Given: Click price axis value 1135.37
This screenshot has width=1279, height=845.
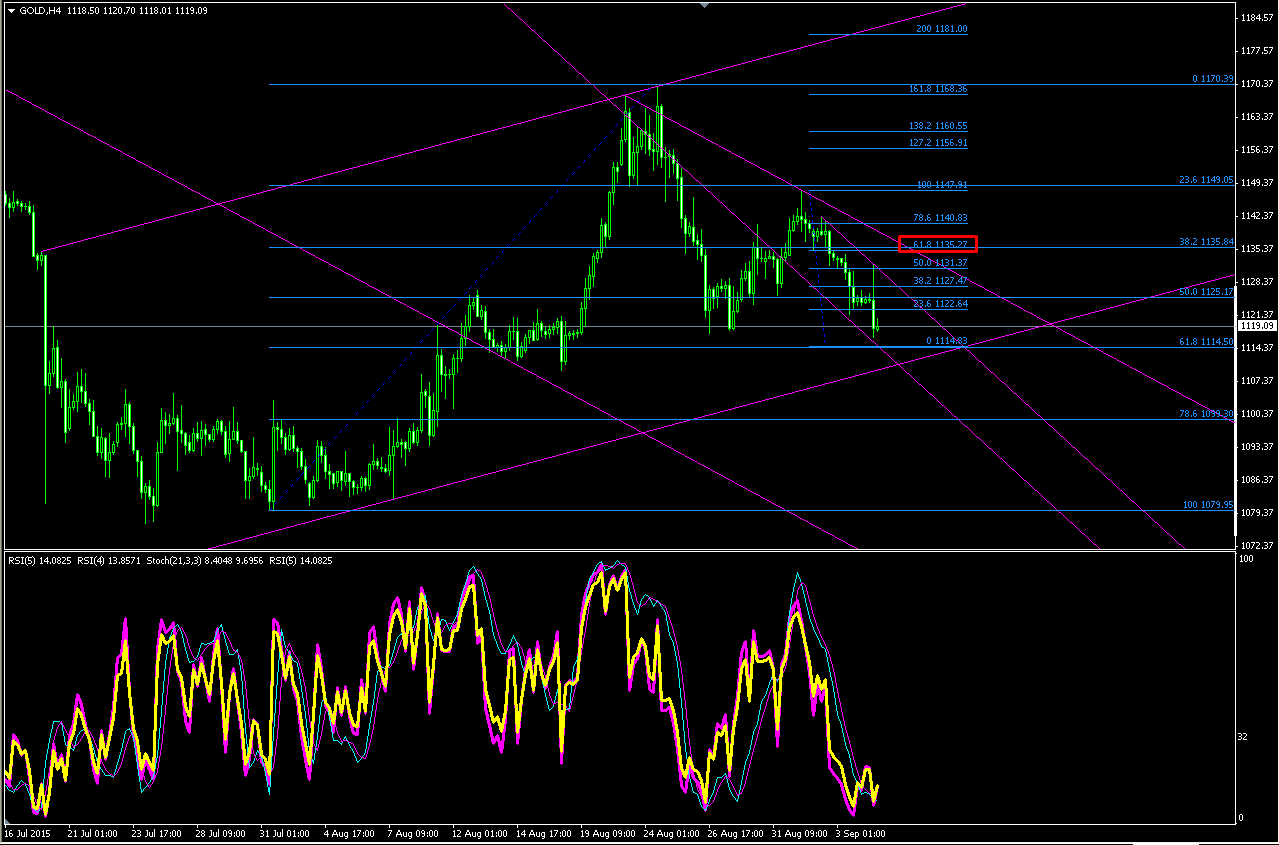Looking at the screenshot, I should click(1255, 248).
